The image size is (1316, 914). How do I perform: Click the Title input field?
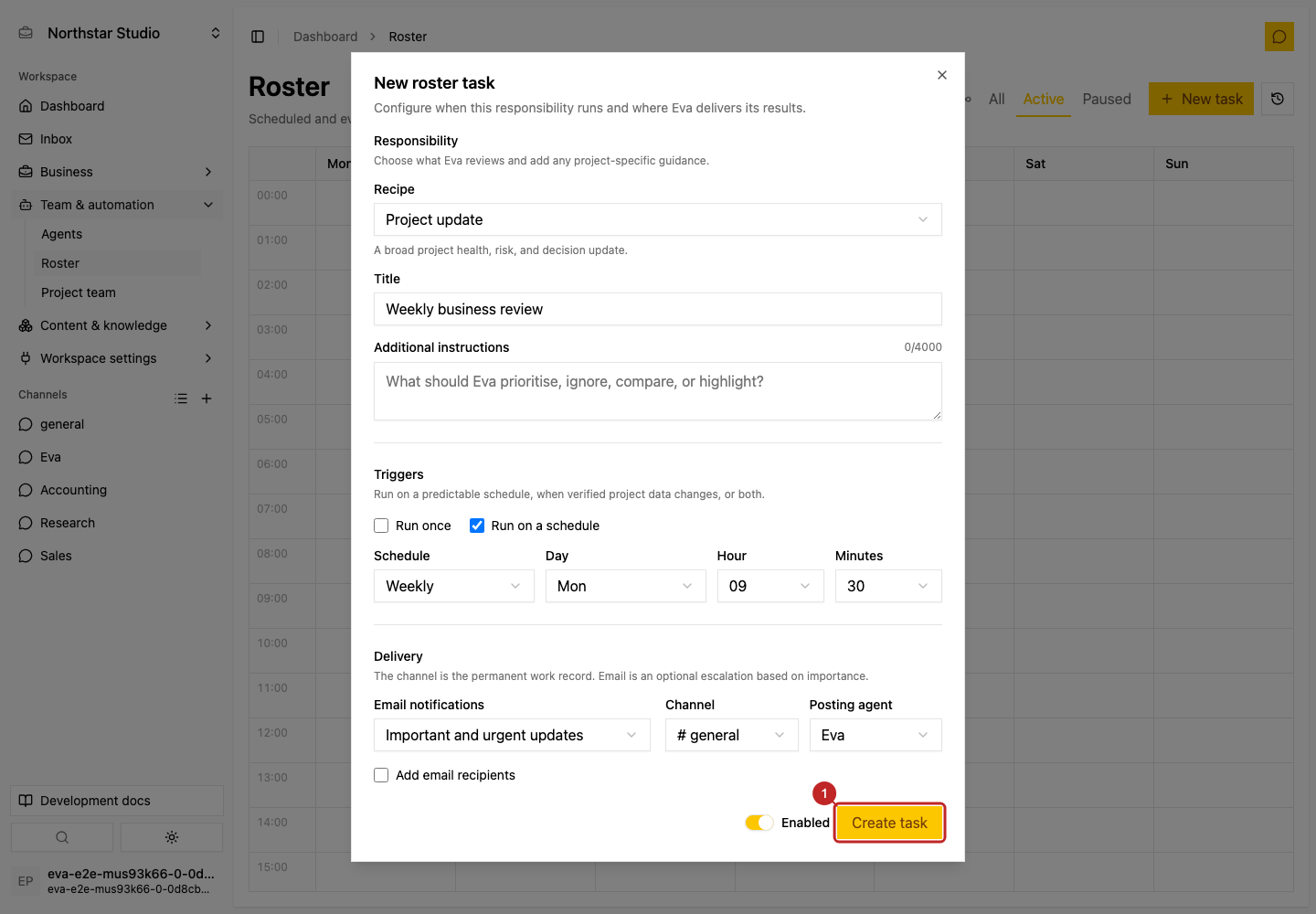(x=658, y=309)
